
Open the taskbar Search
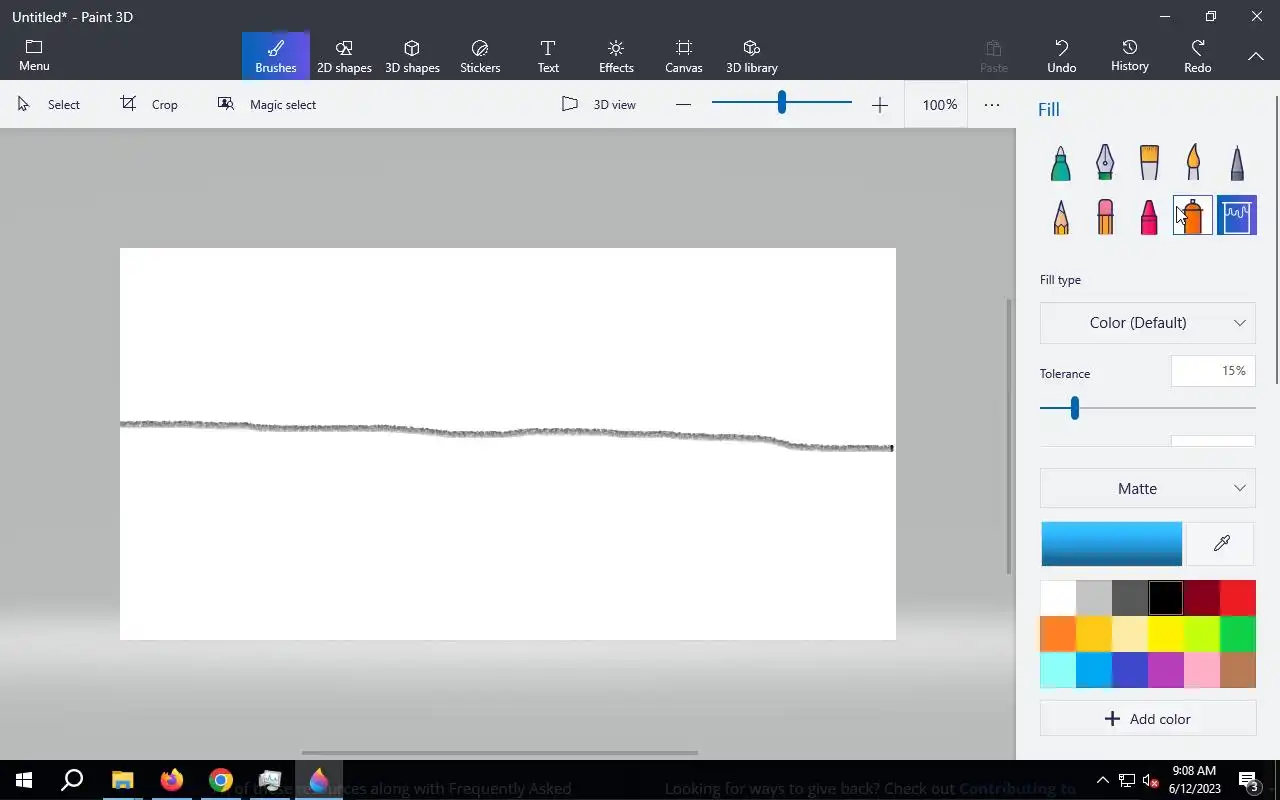coord(72,780)
